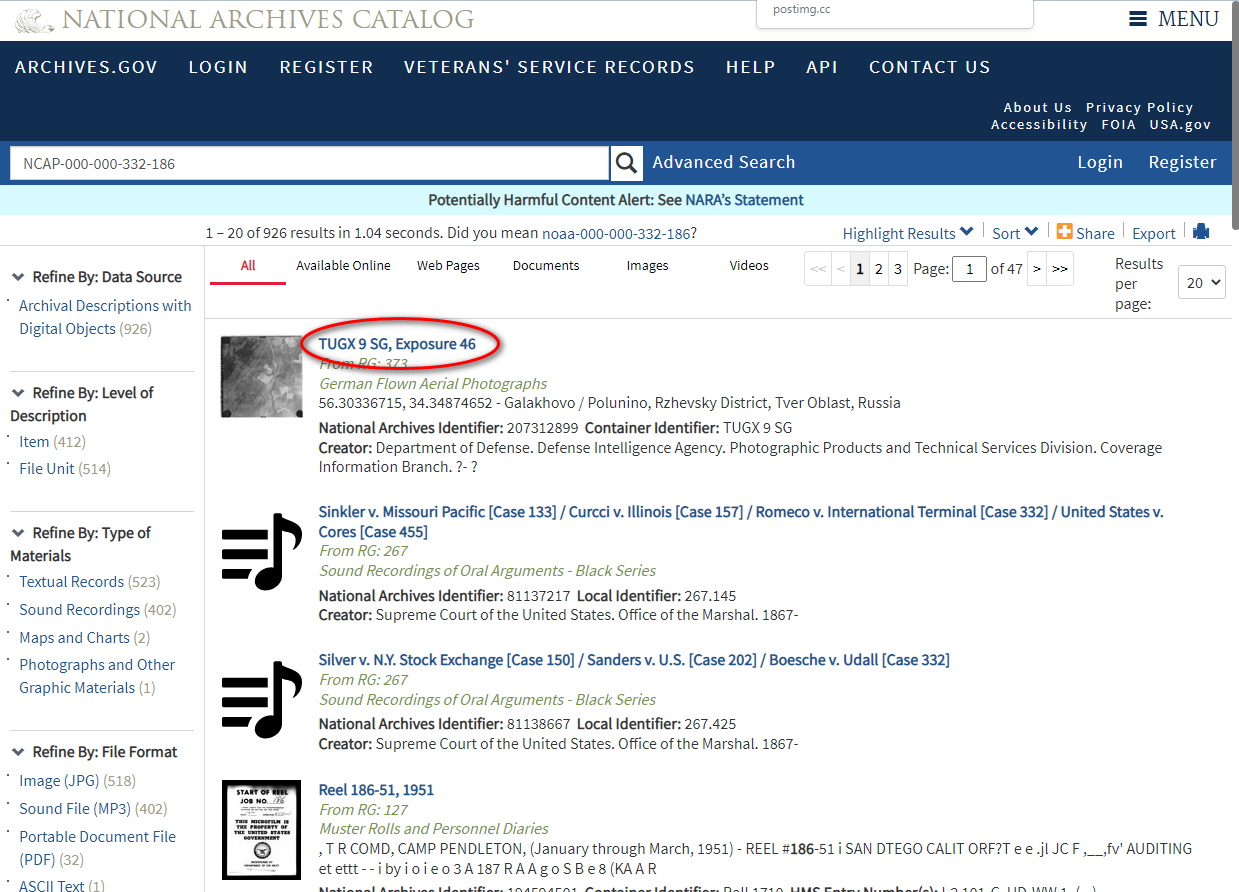Open the Accessibility link
This screenshot has width=1239, height=892.
point(1039,124)
